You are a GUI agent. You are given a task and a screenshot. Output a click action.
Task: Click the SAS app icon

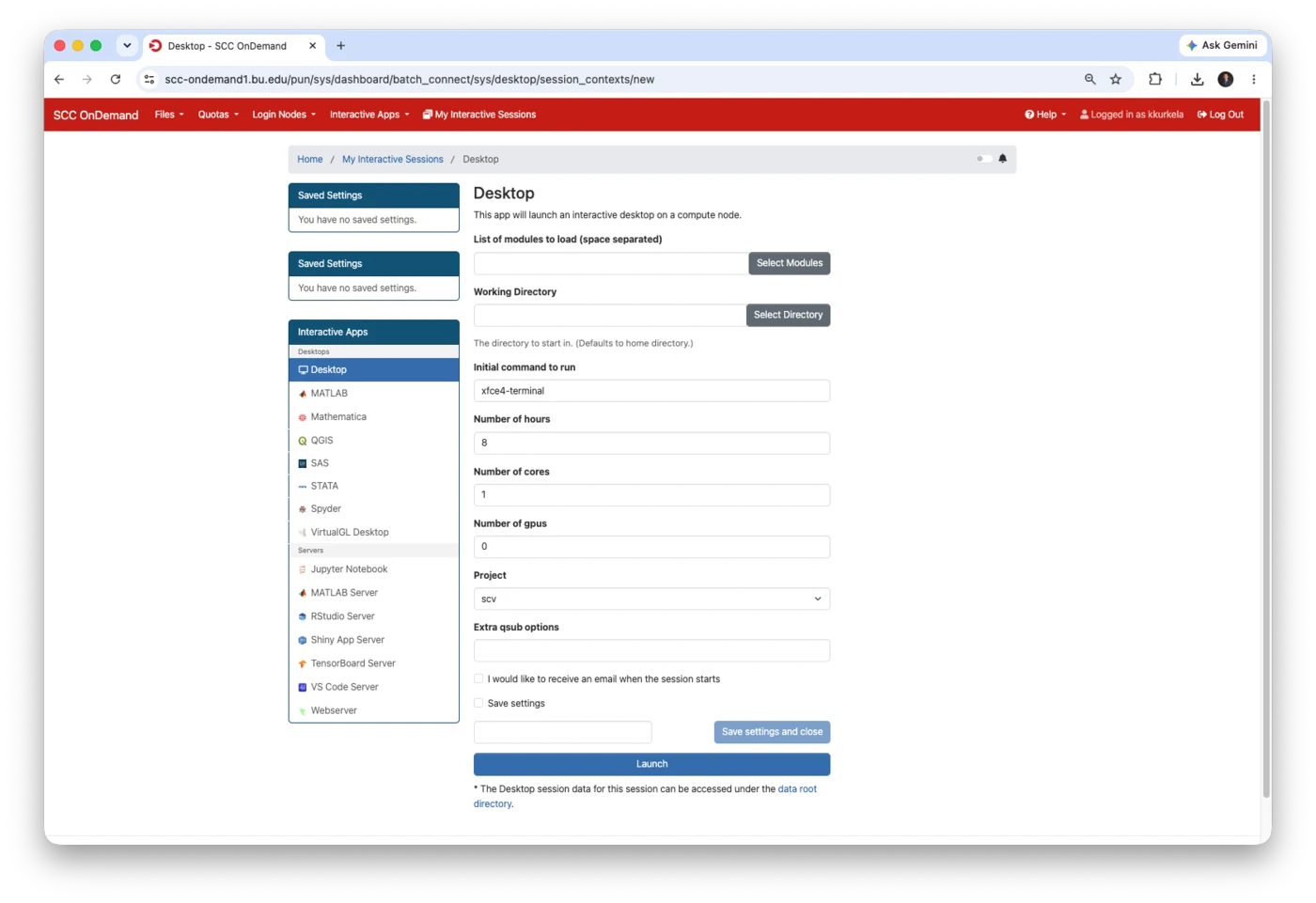coord(303,463)
